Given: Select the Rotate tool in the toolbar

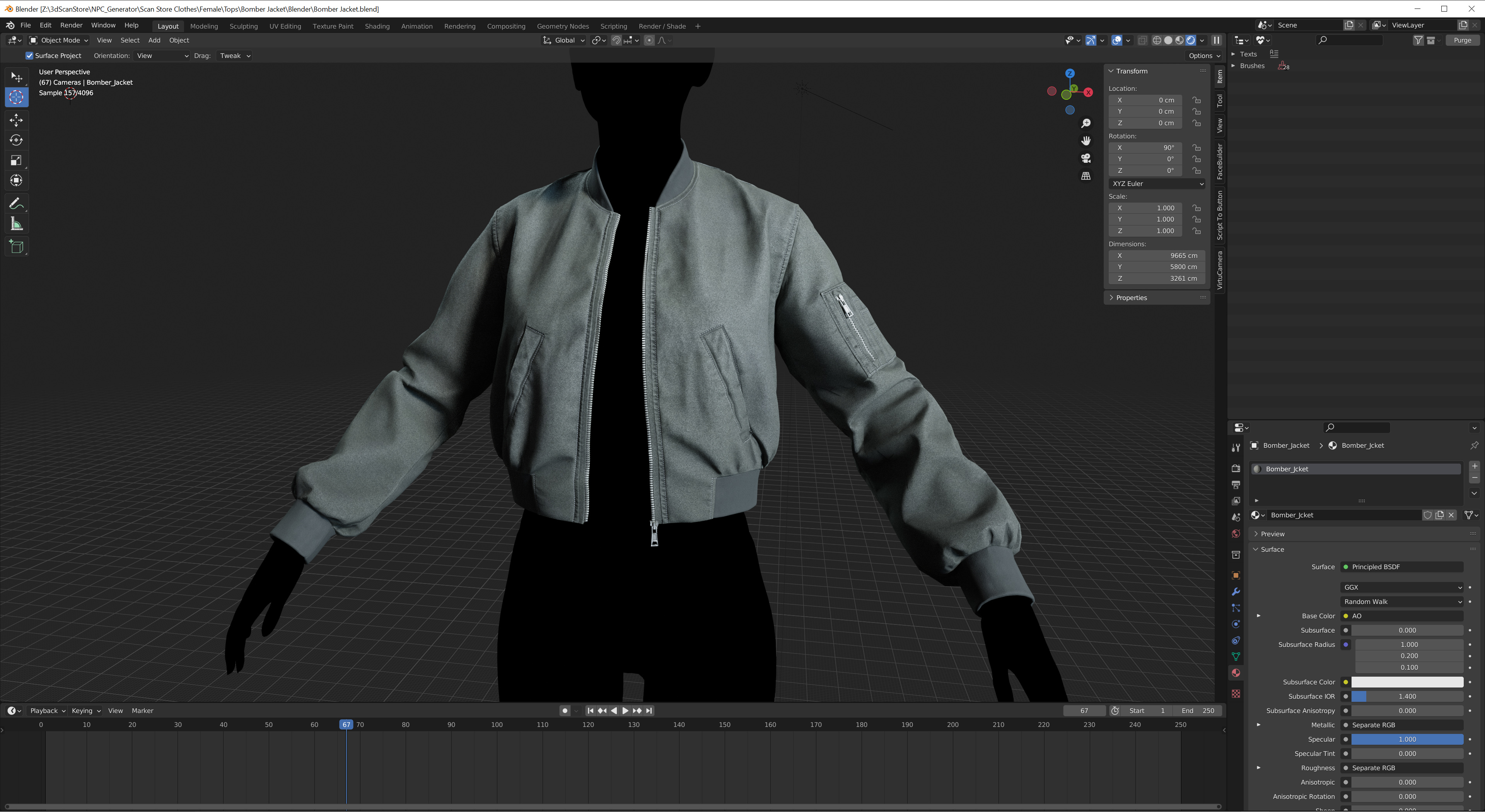Looking at the screenshot, I should 16,140.
